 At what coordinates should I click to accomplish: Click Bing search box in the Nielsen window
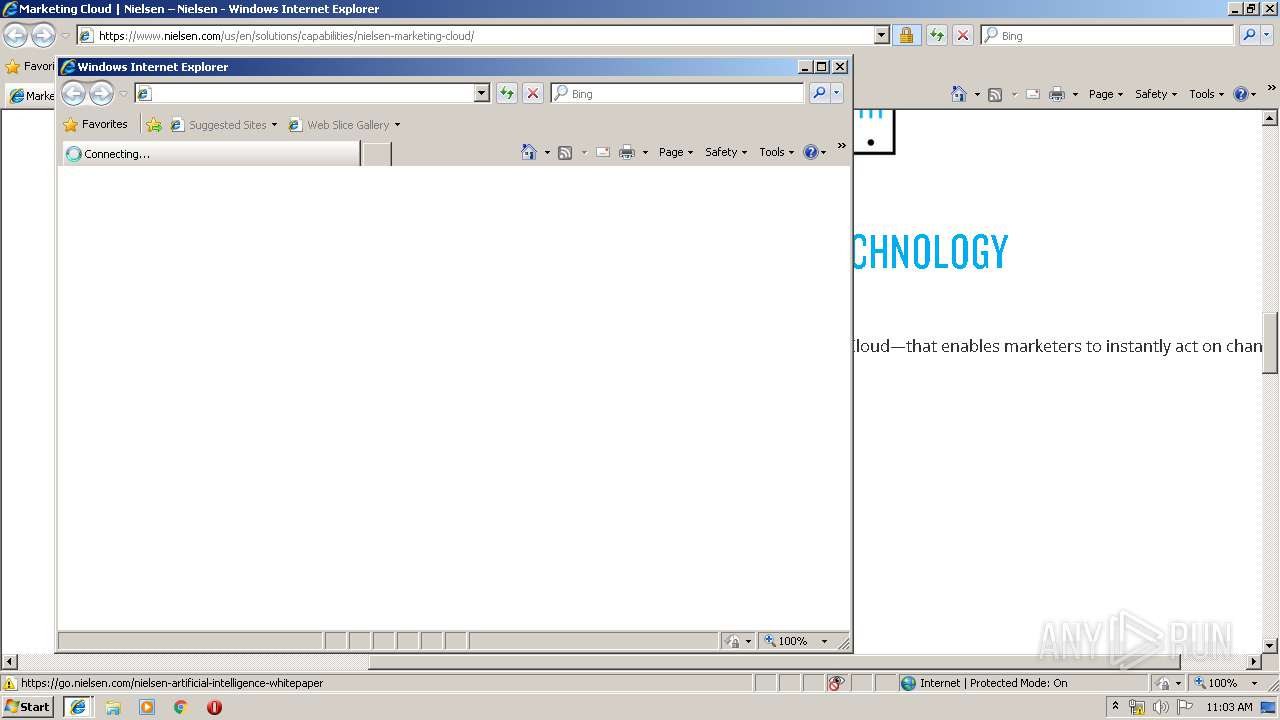coord(1107,35)
